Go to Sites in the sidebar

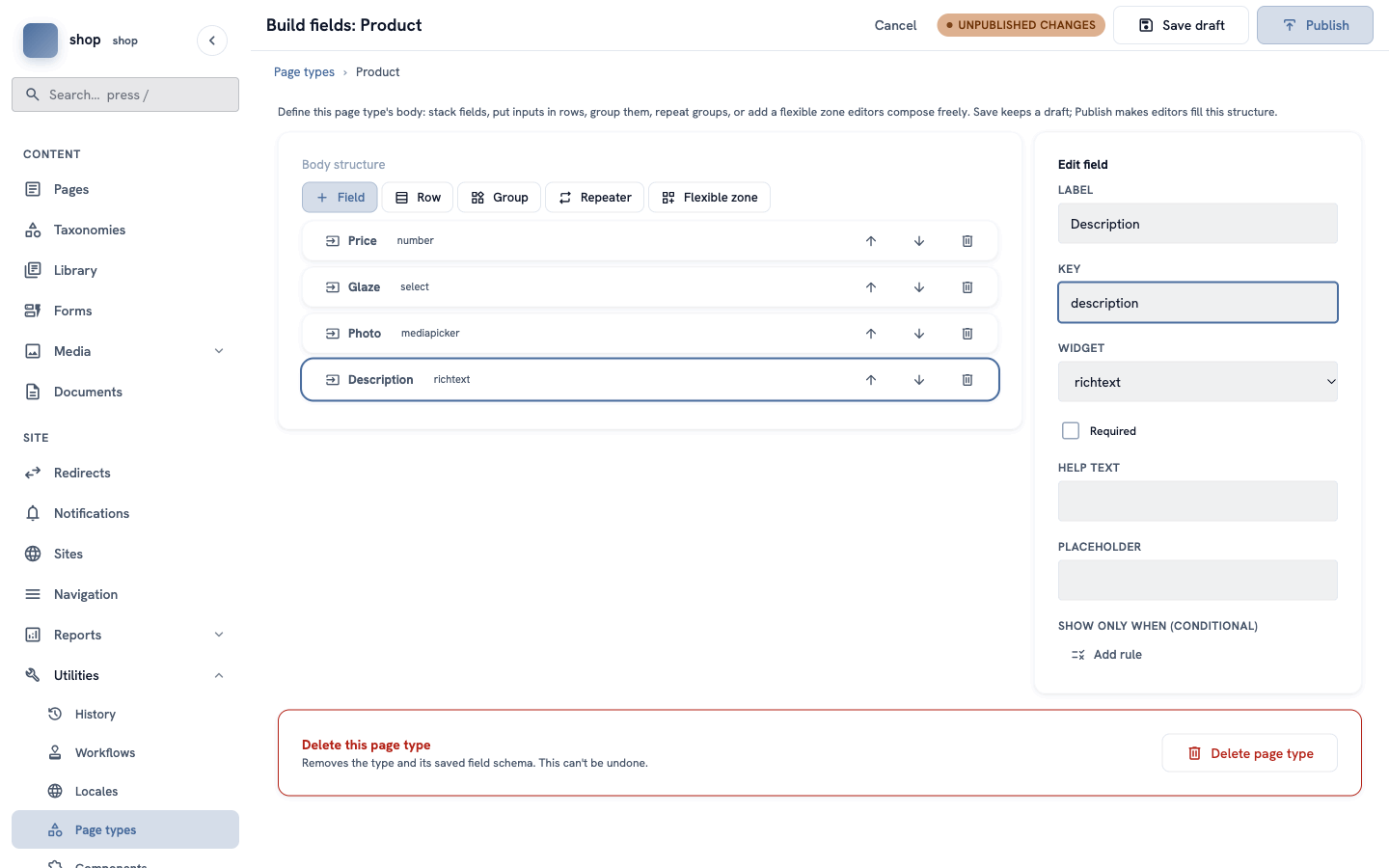click(125, 554)
